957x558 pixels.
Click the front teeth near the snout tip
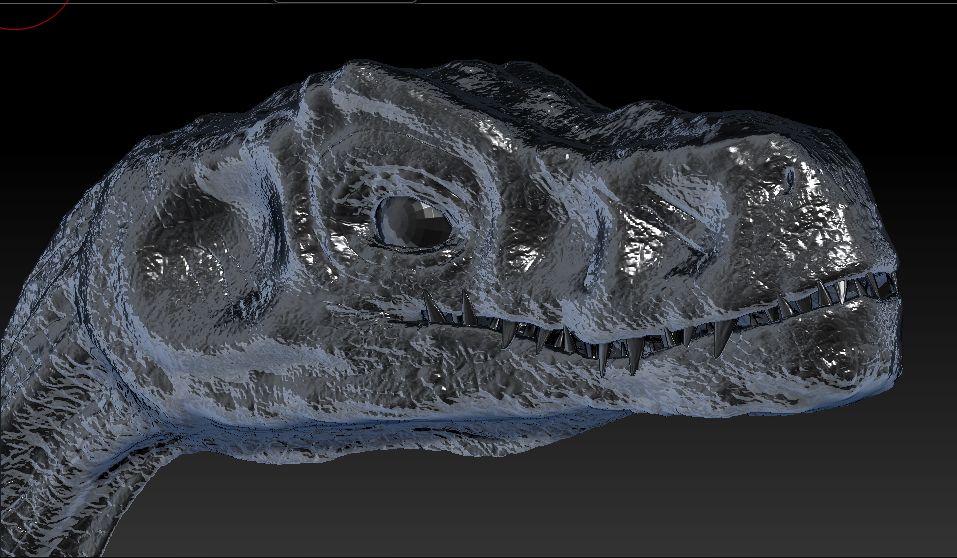(x=850, y=289)
